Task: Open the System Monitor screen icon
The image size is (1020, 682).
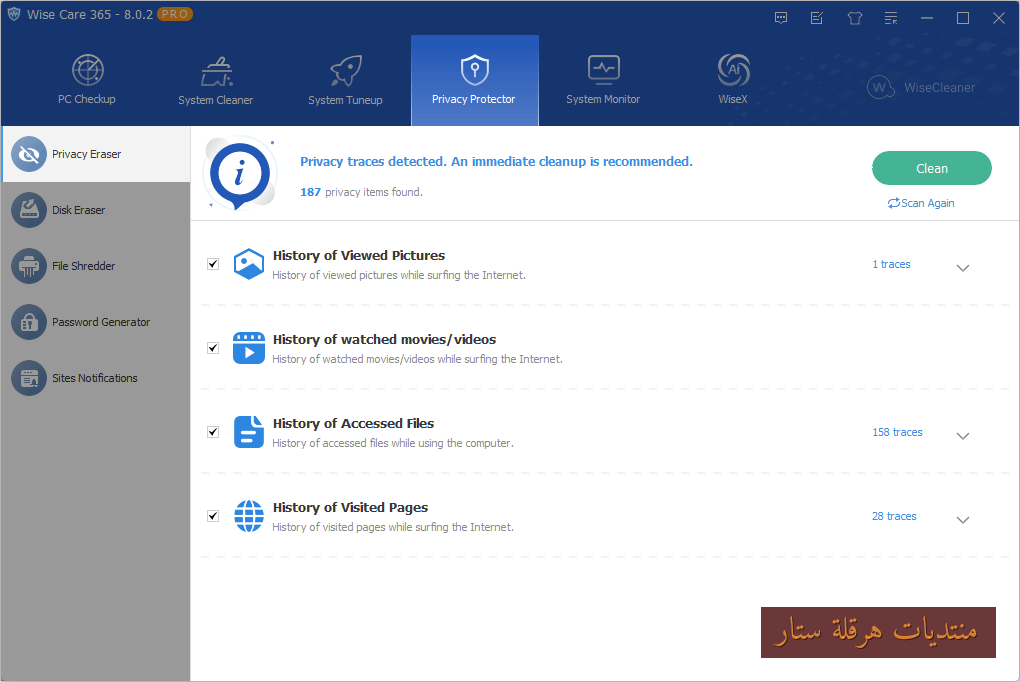Action: 604,70
